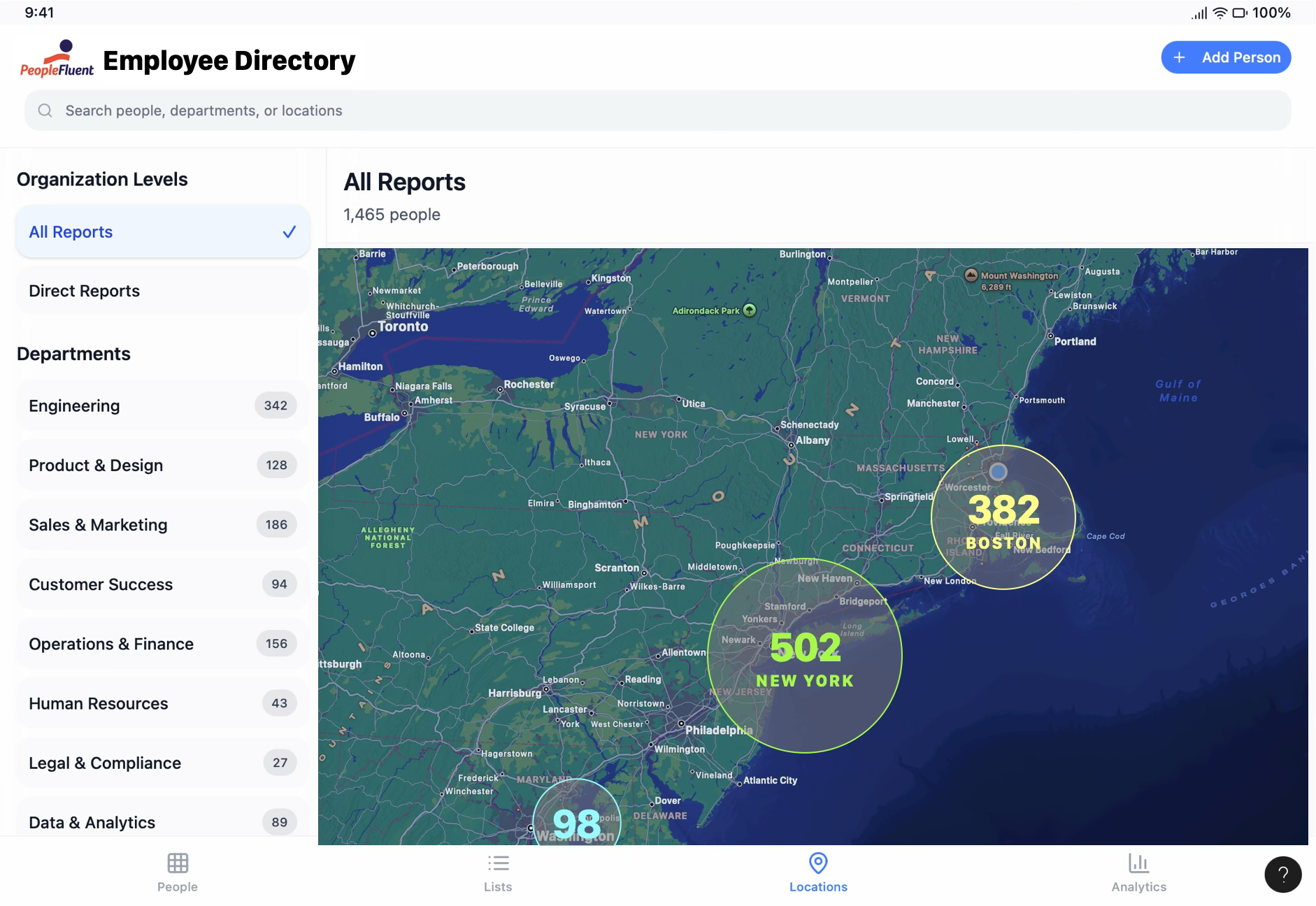Open the Analytics chart icon
The width and height of the screenshot is (1316, 906).
point(1138,863)
